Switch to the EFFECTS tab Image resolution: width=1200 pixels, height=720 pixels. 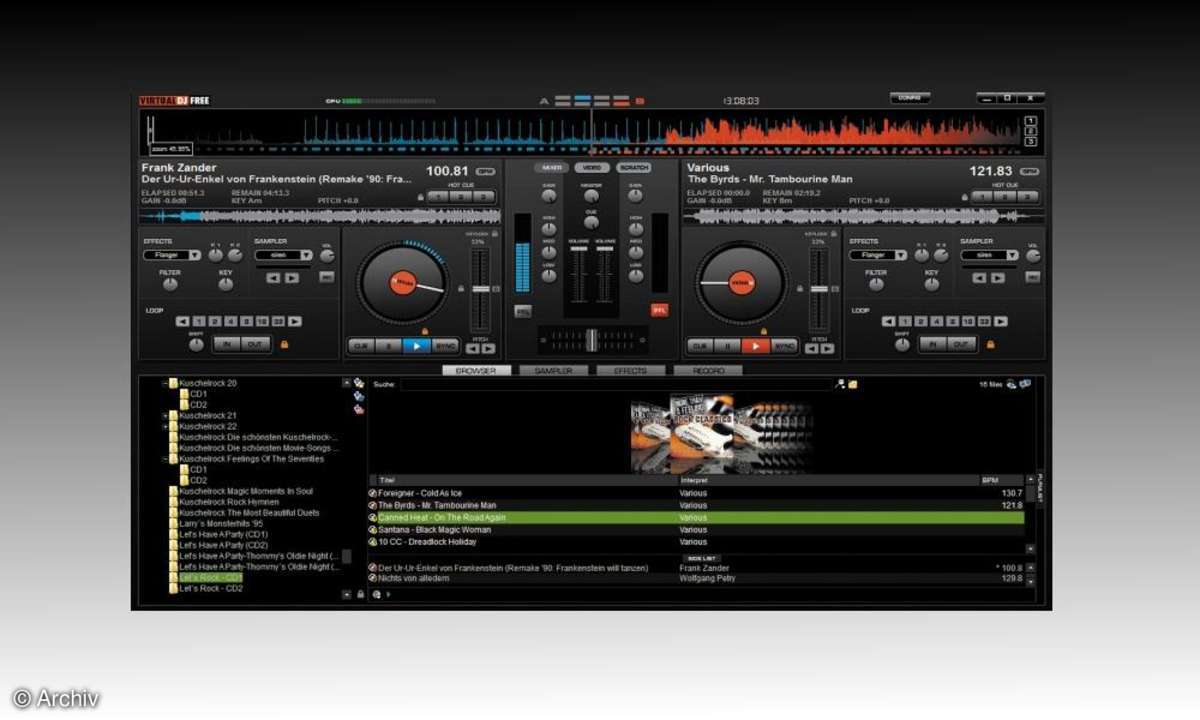[630, 370]
